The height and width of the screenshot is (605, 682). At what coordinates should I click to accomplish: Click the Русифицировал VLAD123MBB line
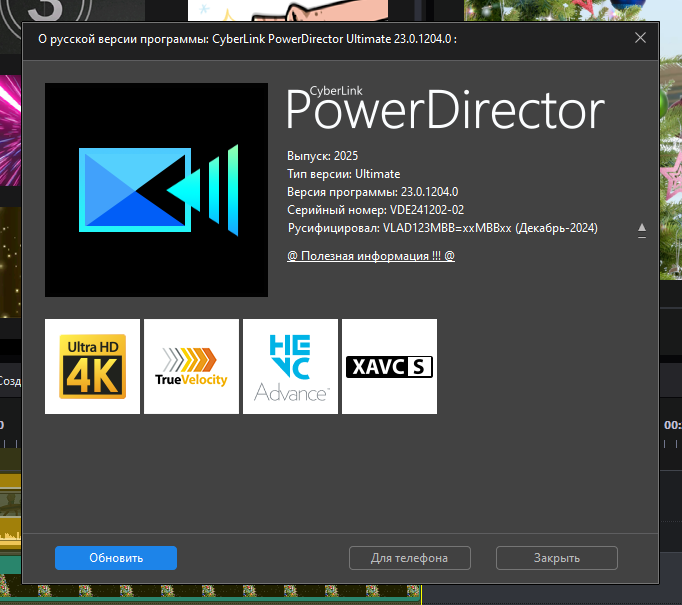(442, 228)
